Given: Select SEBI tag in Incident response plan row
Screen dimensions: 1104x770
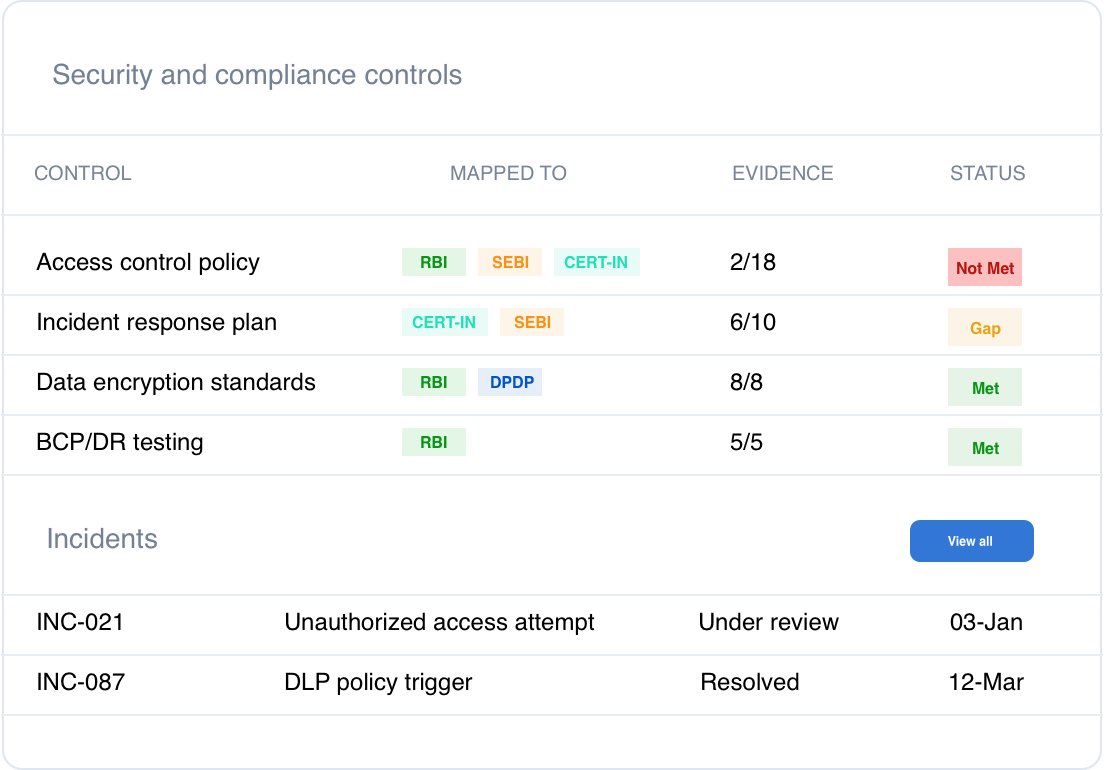Looking at the screenshot, I should pos(531,322).
